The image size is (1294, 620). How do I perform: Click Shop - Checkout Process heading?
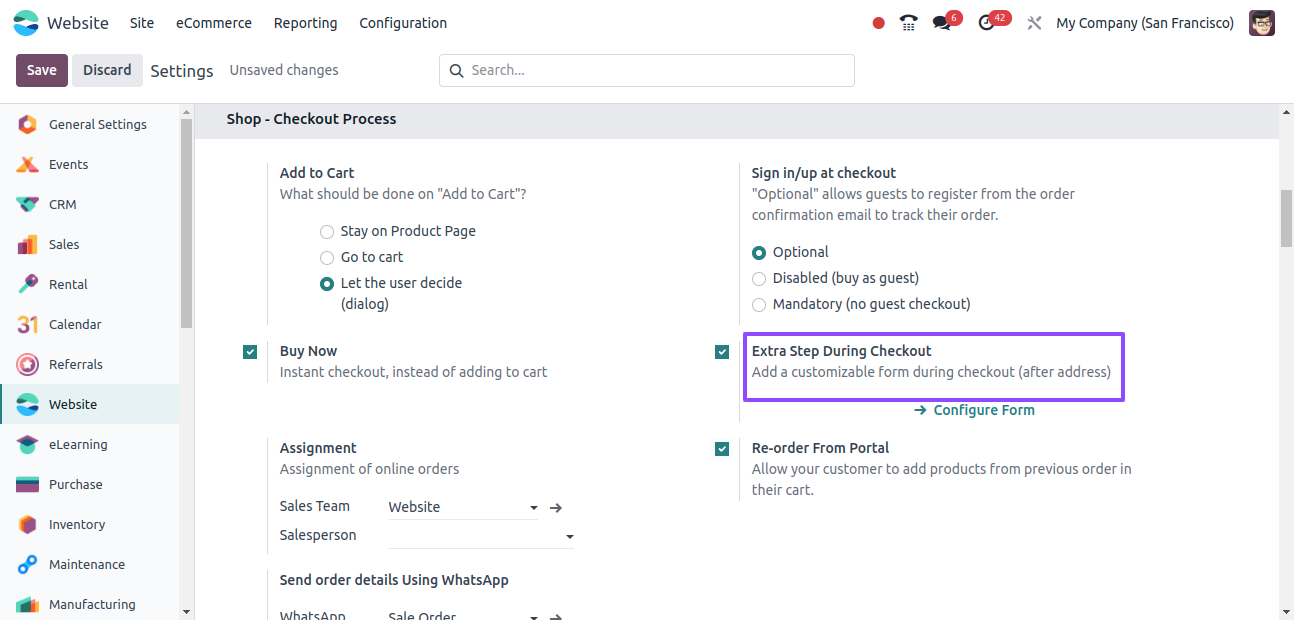pos(311,119)
